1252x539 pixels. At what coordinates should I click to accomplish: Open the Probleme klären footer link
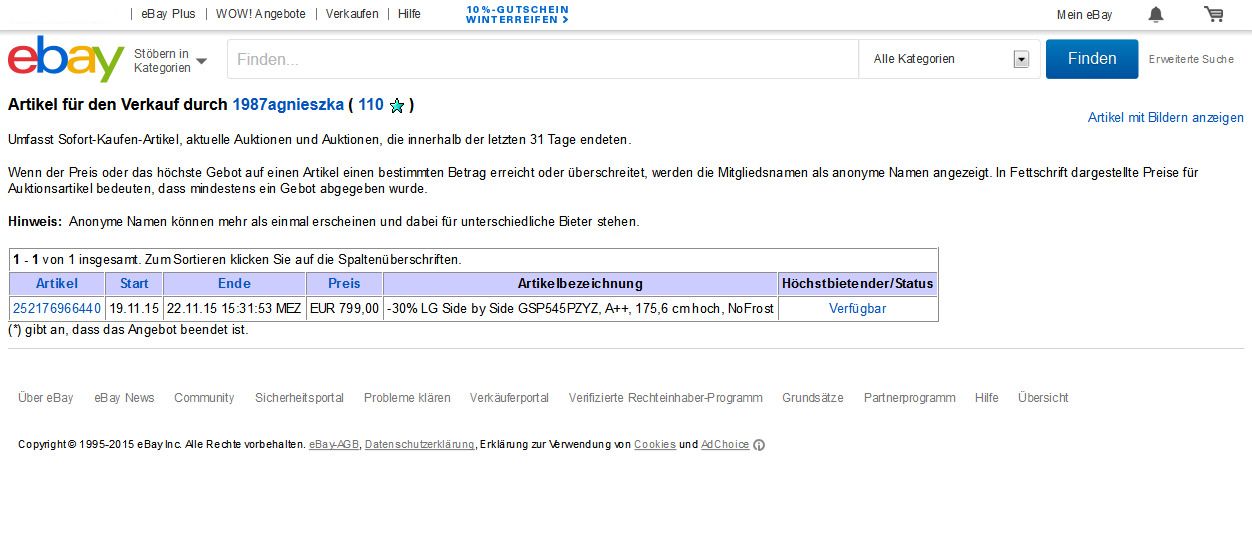pos(407,397)
